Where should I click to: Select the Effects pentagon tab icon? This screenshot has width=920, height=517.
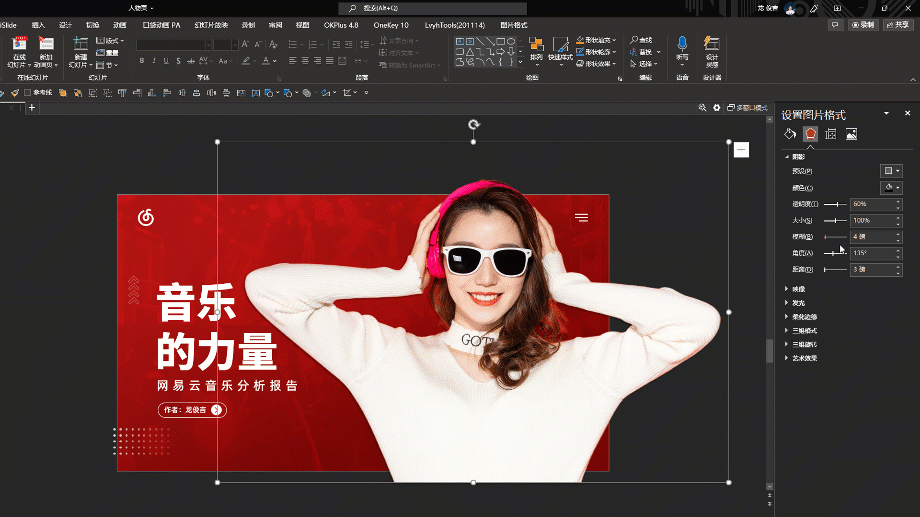pyautogui.click(x=810, y=134)
